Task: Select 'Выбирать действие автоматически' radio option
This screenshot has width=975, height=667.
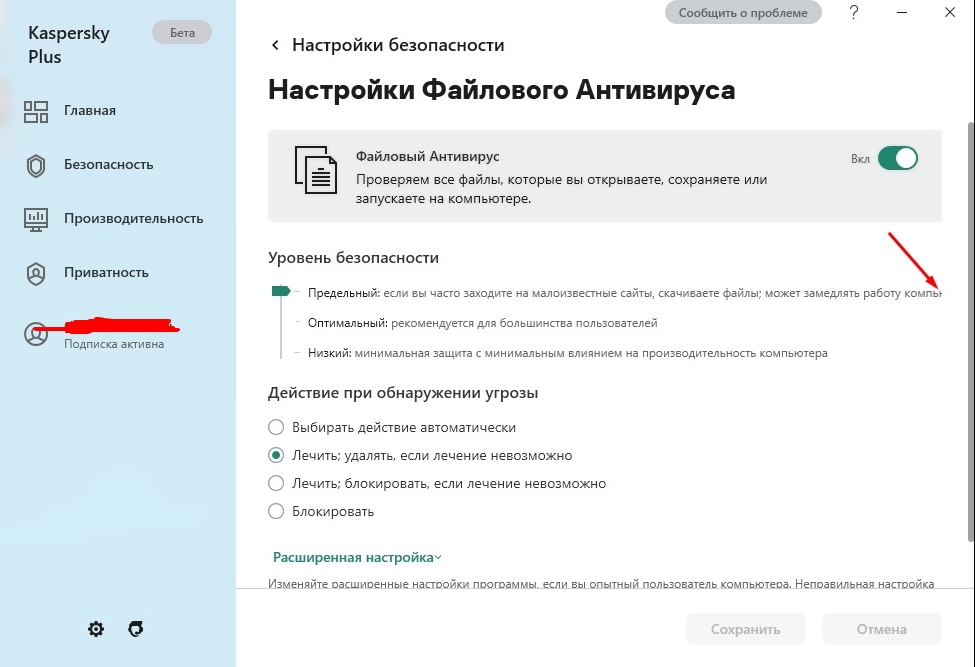Action: point(277,427)
